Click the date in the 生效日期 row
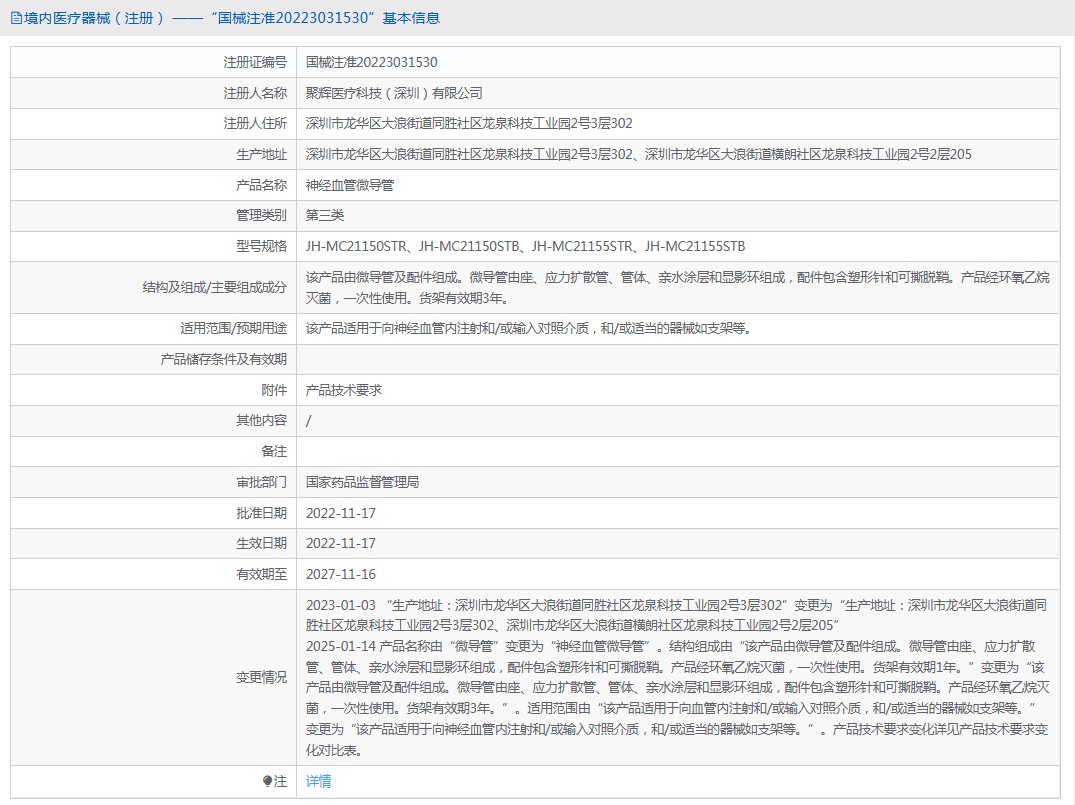This screenshot has width=1075, height=805. pyautogui.click(x=341, y=543)
